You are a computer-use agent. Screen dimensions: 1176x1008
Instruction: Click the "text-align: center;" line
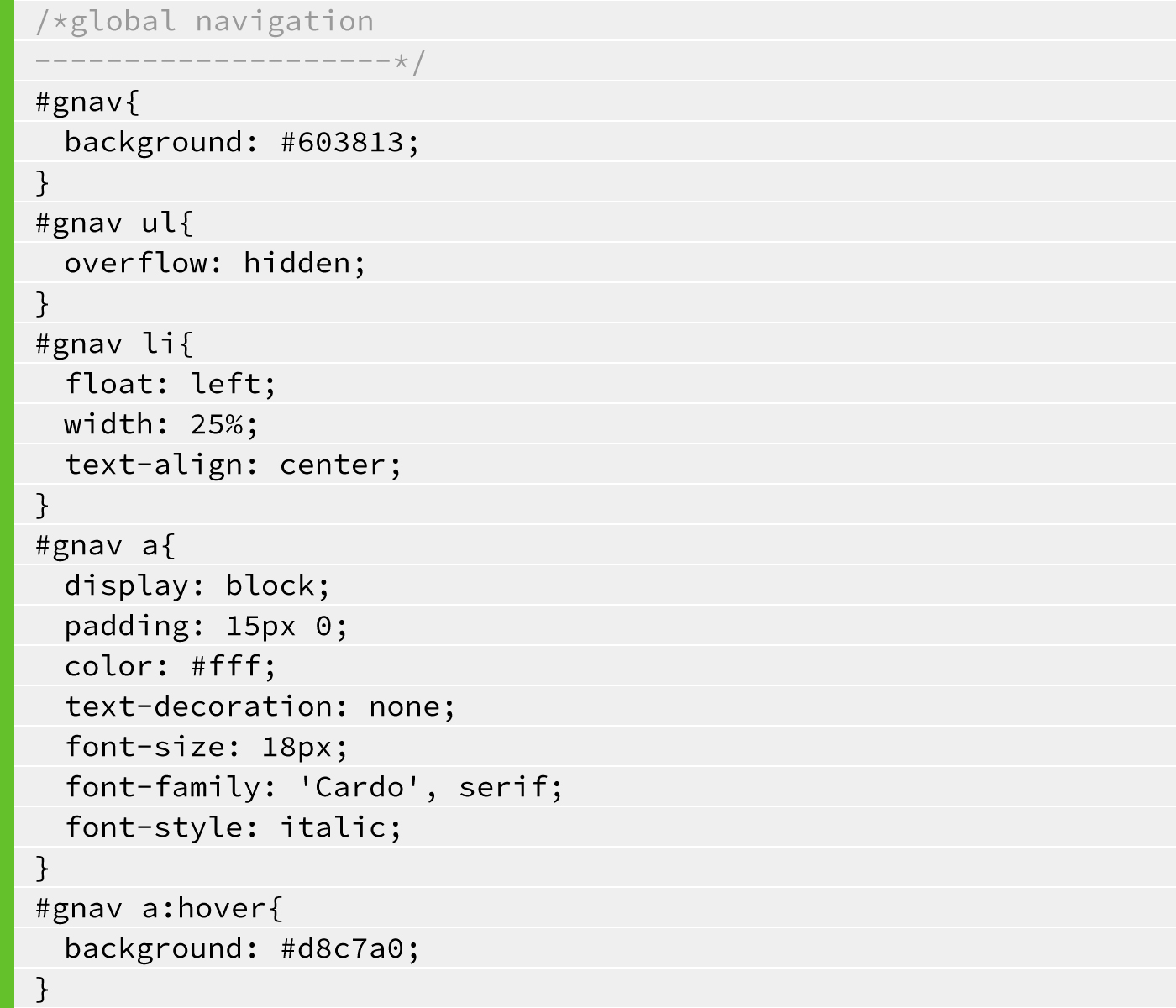click(234, 465)
